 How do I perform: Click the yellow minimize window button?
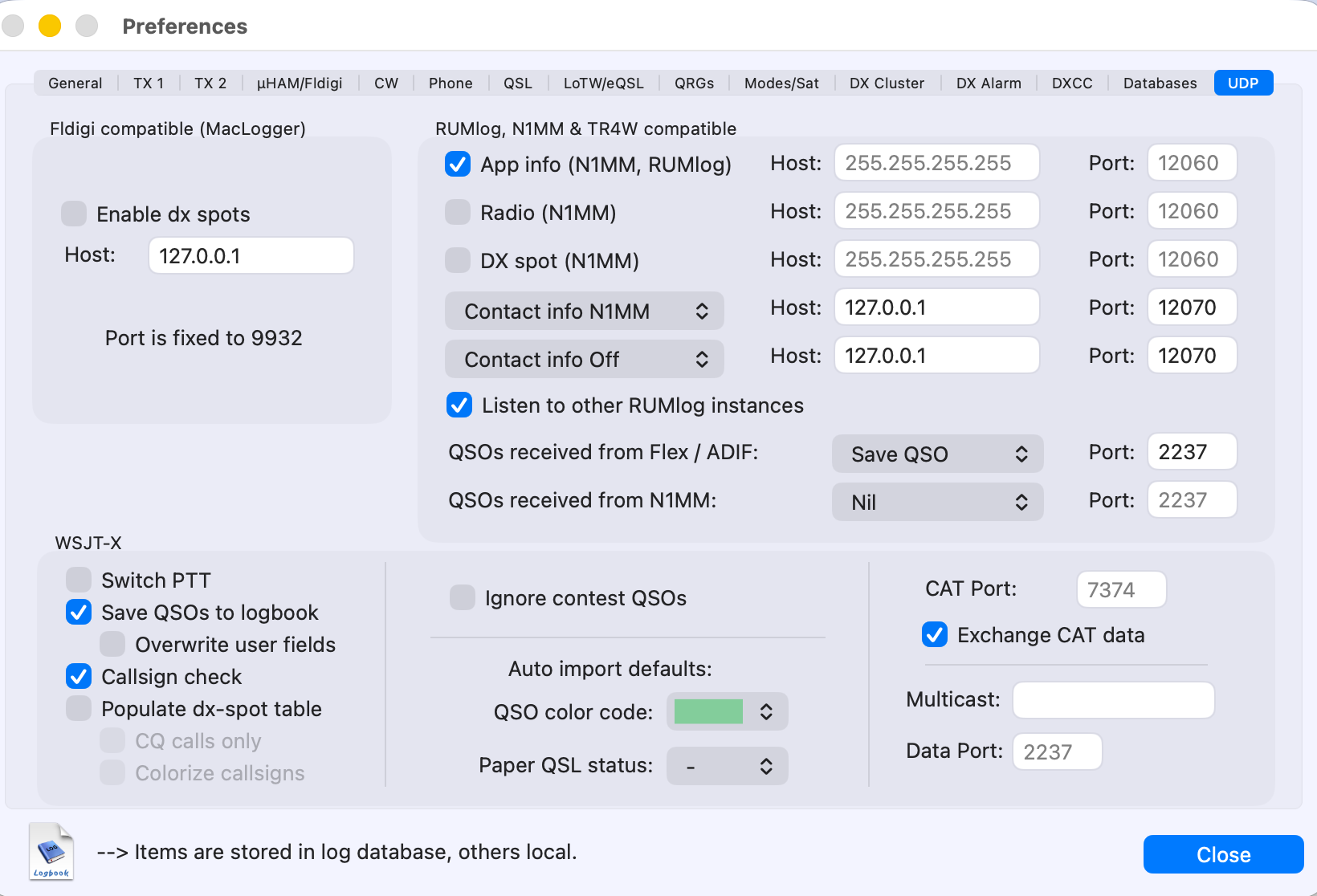tap(50, 26)
